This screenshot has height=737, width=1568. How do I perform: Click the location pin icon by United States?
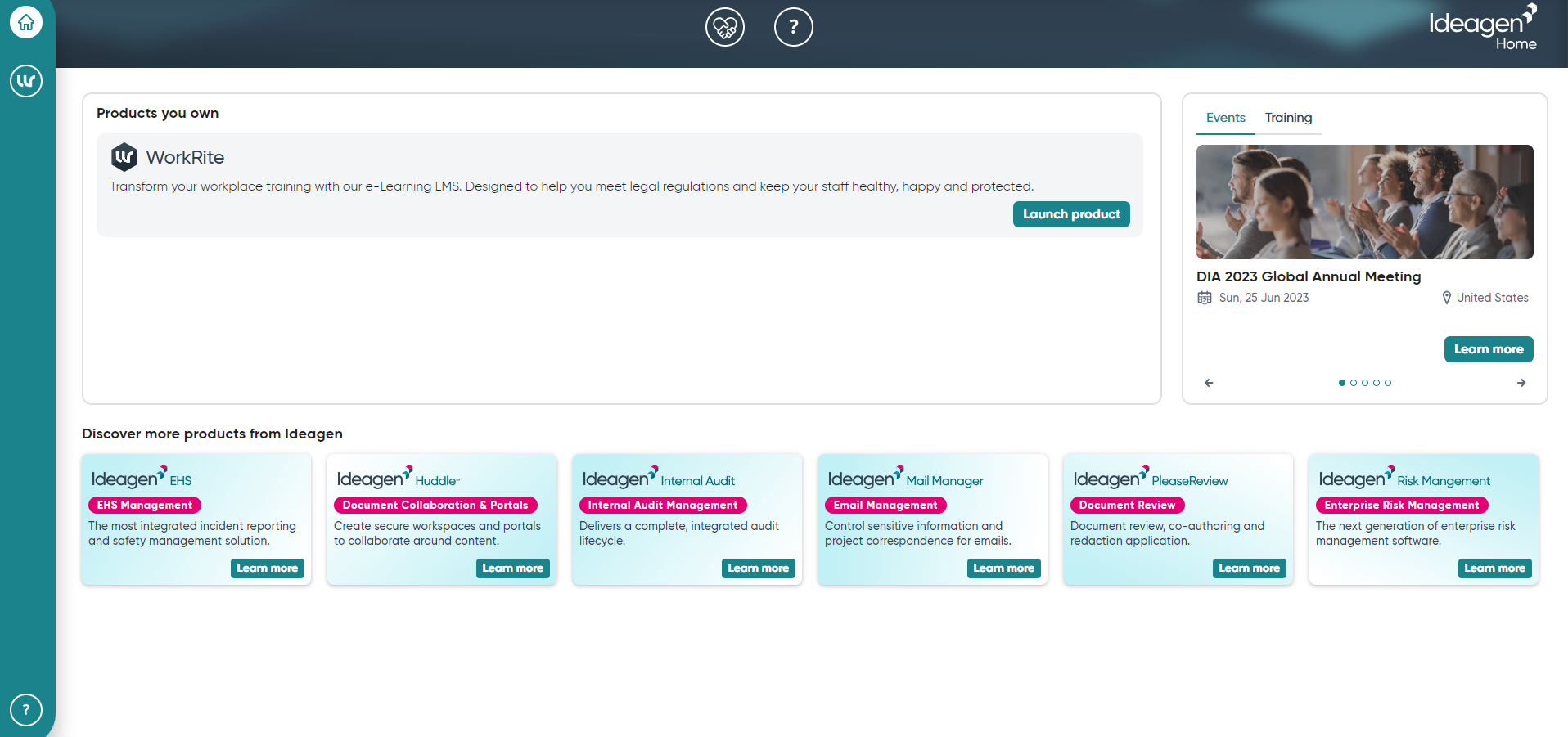click(x=1447, y=298)
